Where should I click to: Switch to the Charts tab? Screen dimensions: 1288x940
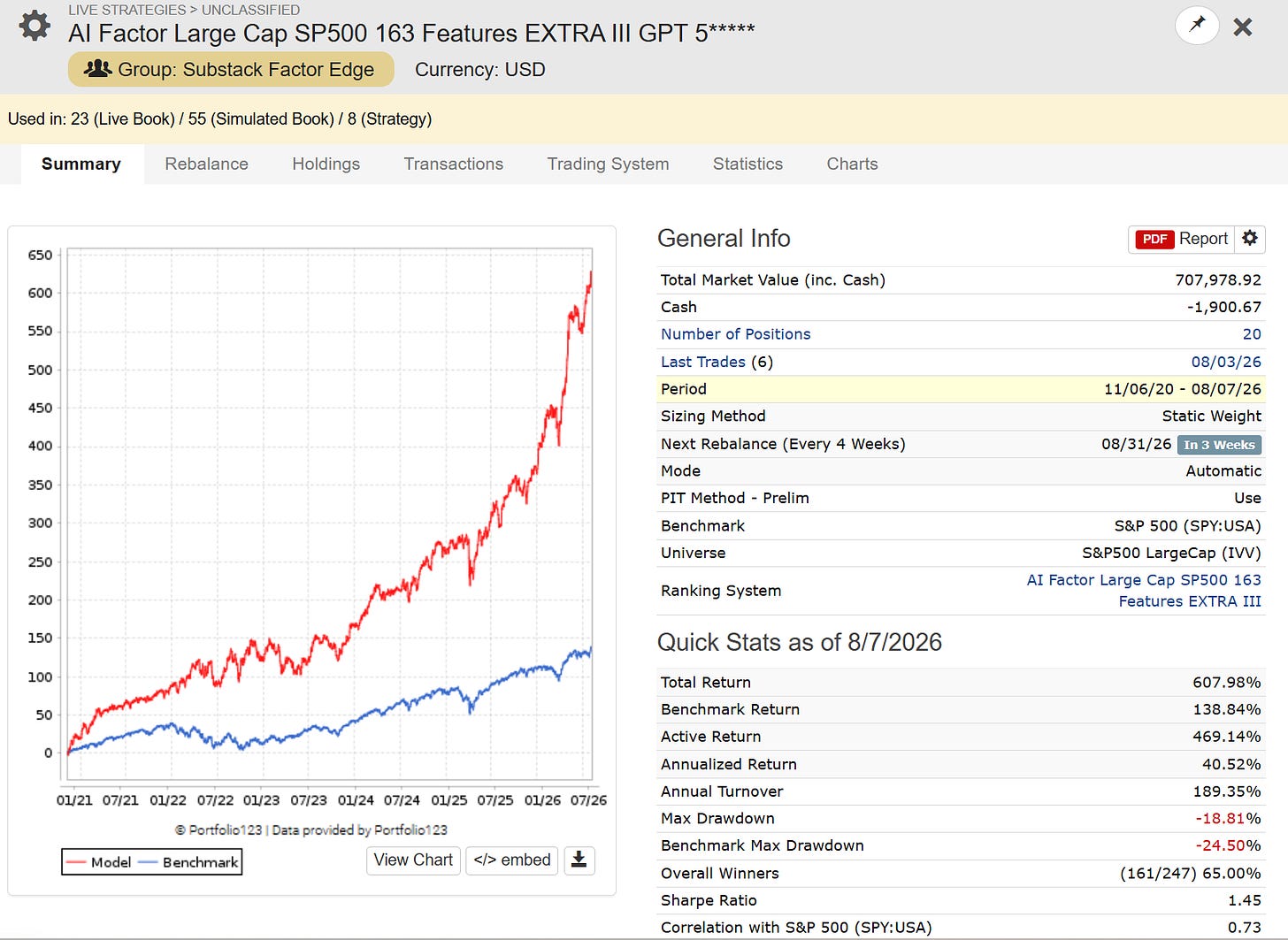click(852, 164)
